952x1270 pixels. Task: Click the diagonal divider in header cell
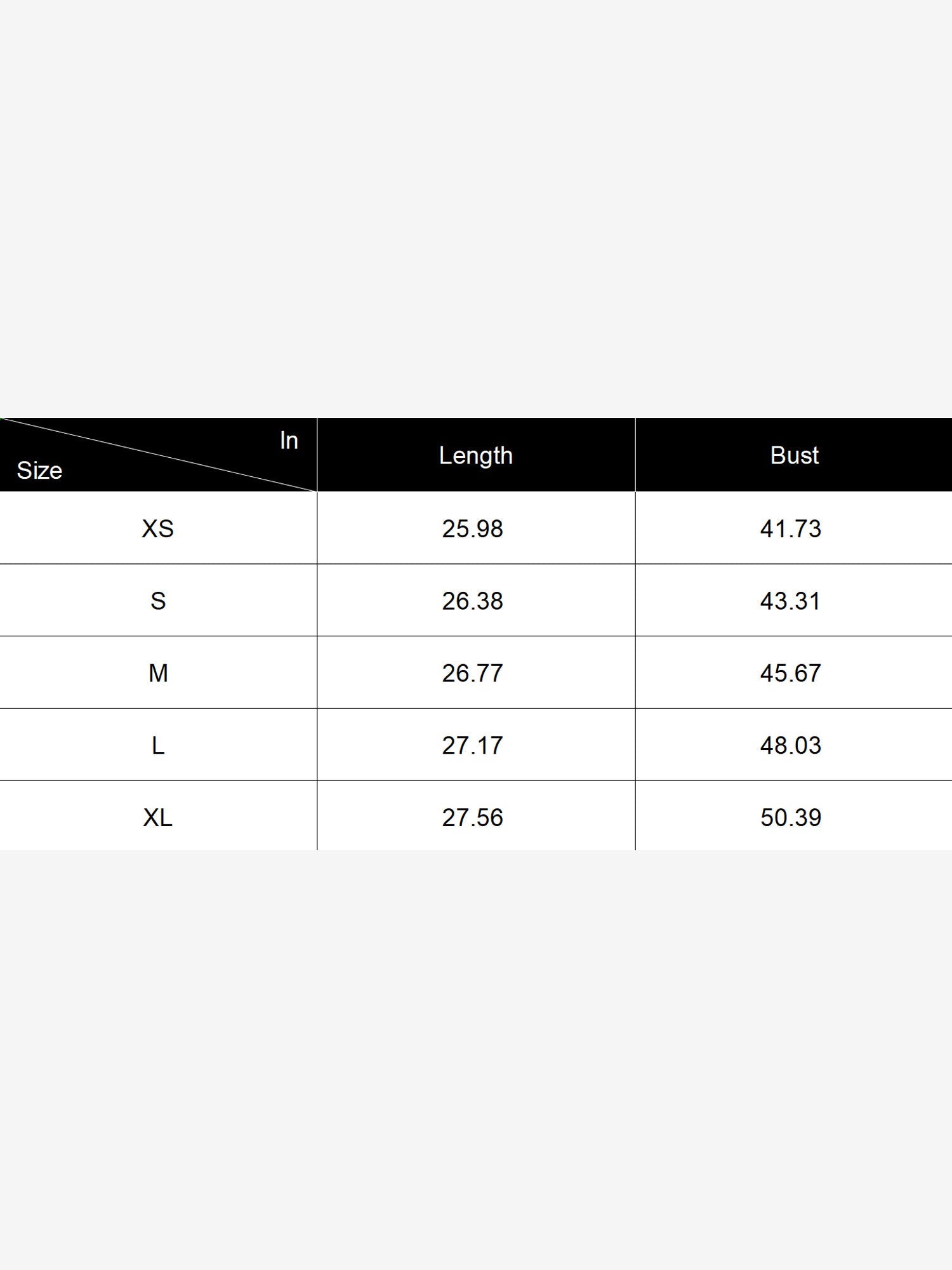[x=159, y=455]
